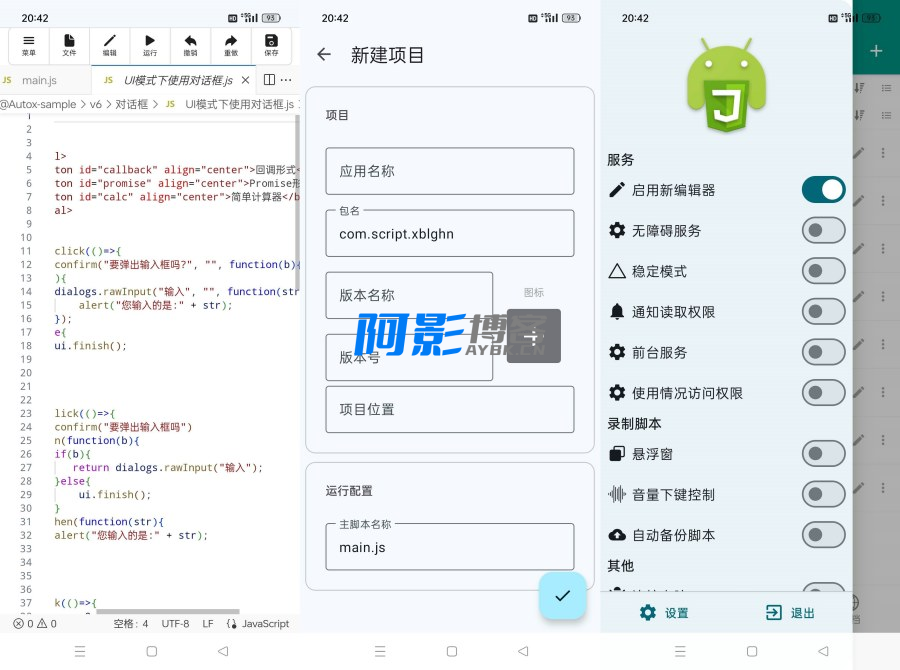Click the 文件 file icon in toolbar

69,45
